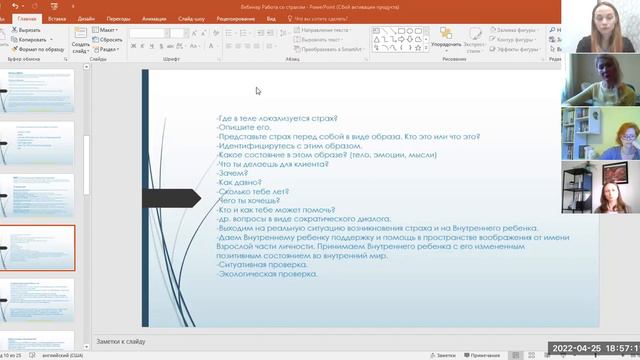640x360 pixels.
Task: Select the rectangle shape in shapes gallery
Action: point(401,31)
